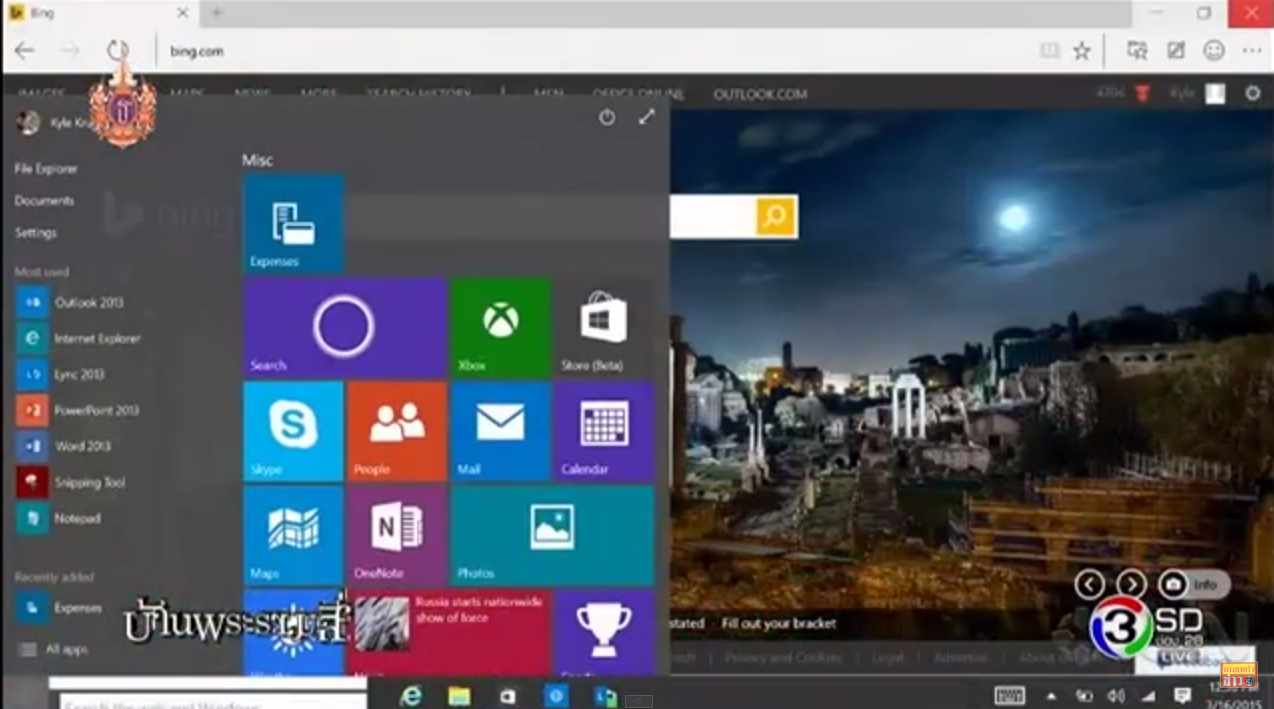The width and height of the screenshot is (1274, 709).
Task: Show next Bing background image
Action: [x=1131, y=584]
